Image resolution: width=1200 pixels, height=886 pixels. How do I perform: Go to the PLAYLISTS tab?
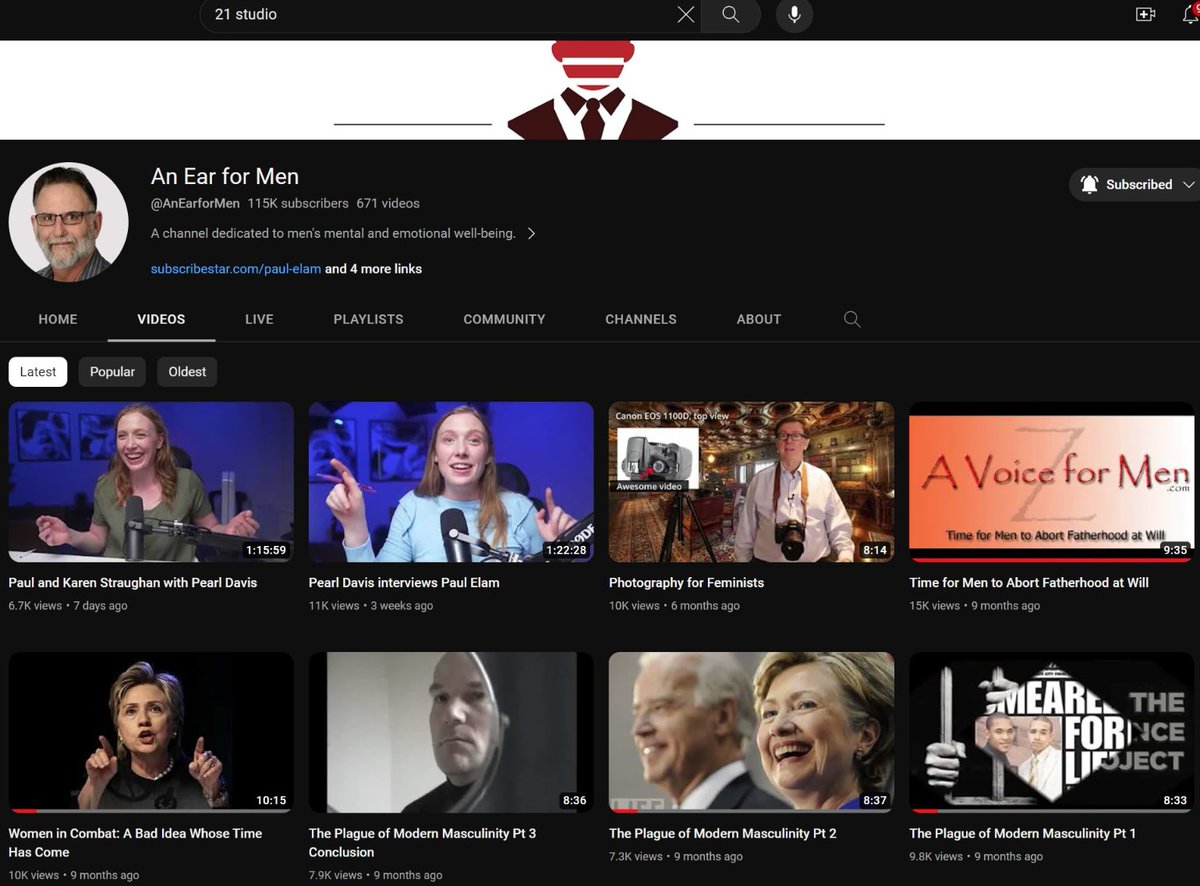point(368,319)
